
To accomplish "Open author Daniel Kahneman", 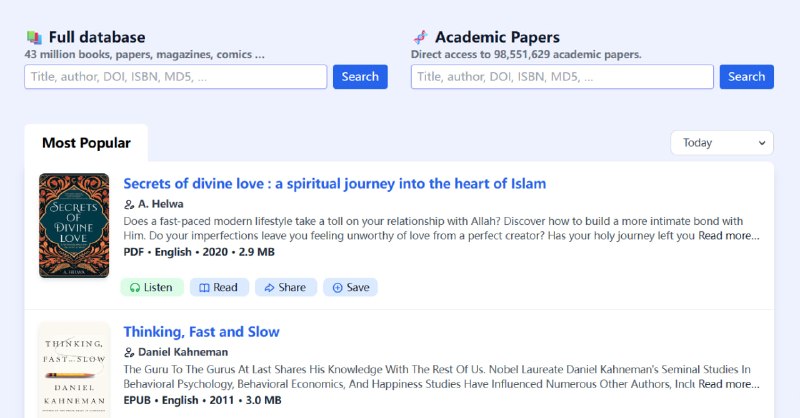I will [183, 352].
